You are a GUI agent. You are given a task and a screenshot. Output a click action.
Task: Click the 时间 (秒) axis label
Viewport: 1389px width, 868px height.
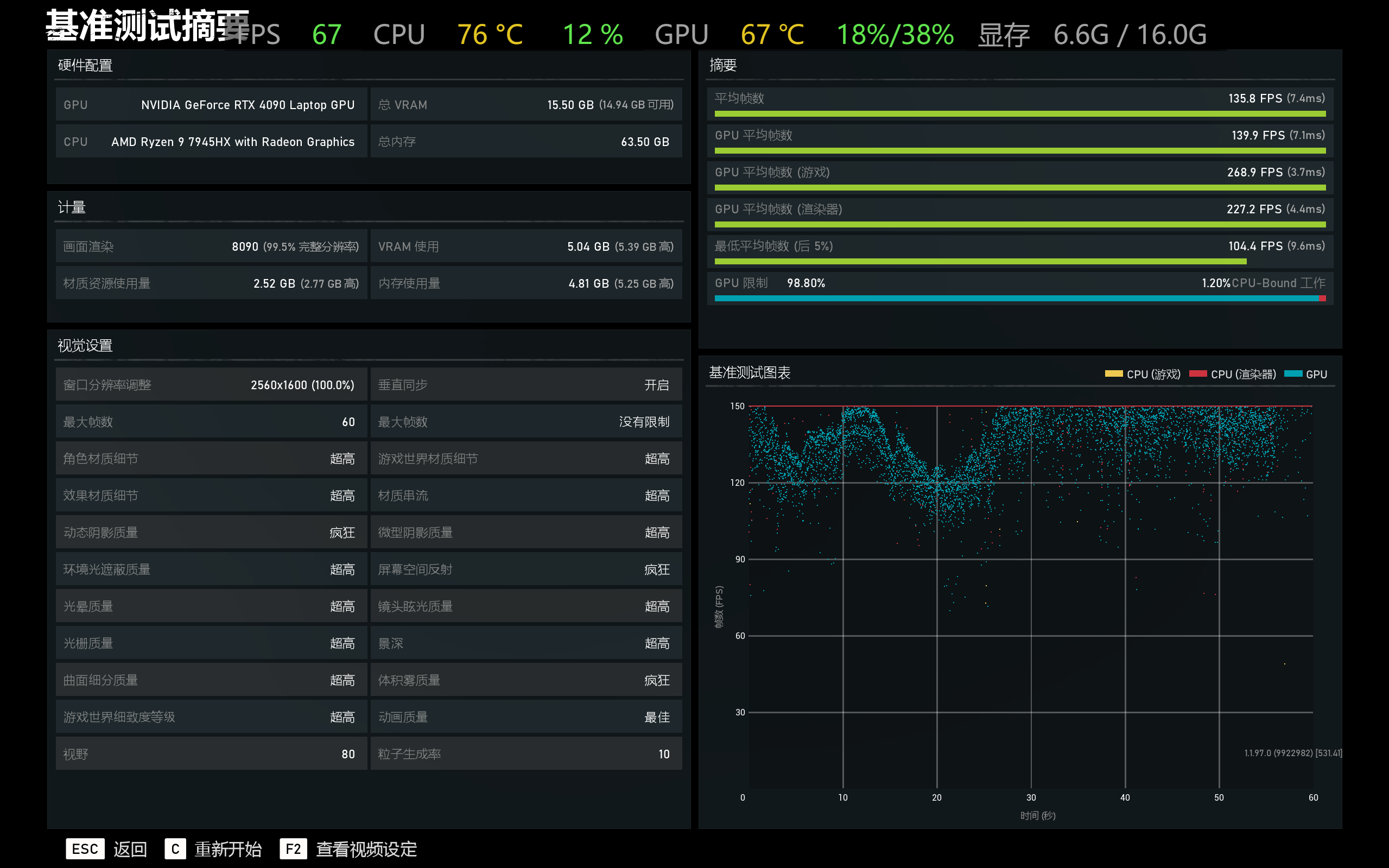[x=1038, y=815]
